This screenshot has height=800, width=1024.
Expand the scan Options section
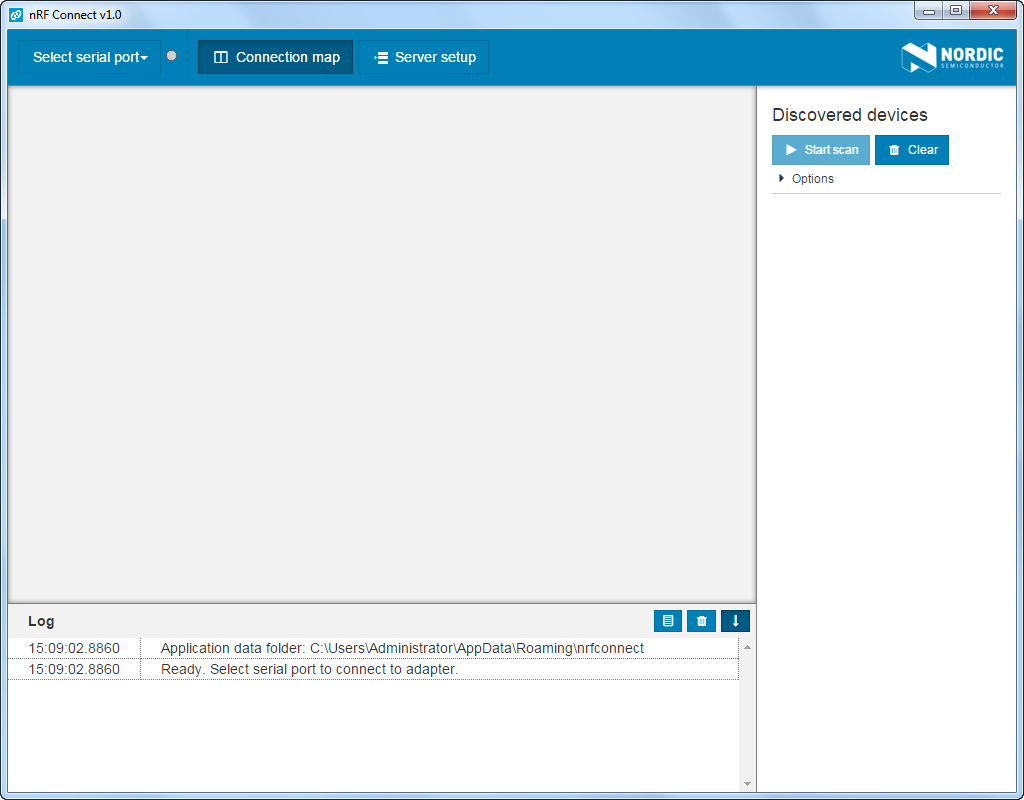[x=807, y=178]
